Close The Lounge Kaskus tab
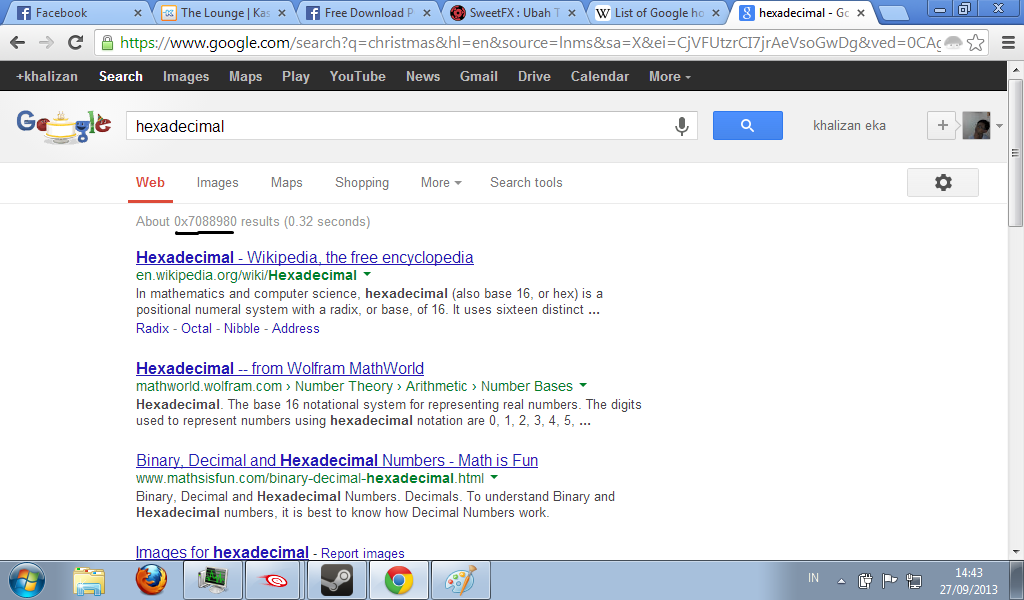 click(x=281, y=13)
